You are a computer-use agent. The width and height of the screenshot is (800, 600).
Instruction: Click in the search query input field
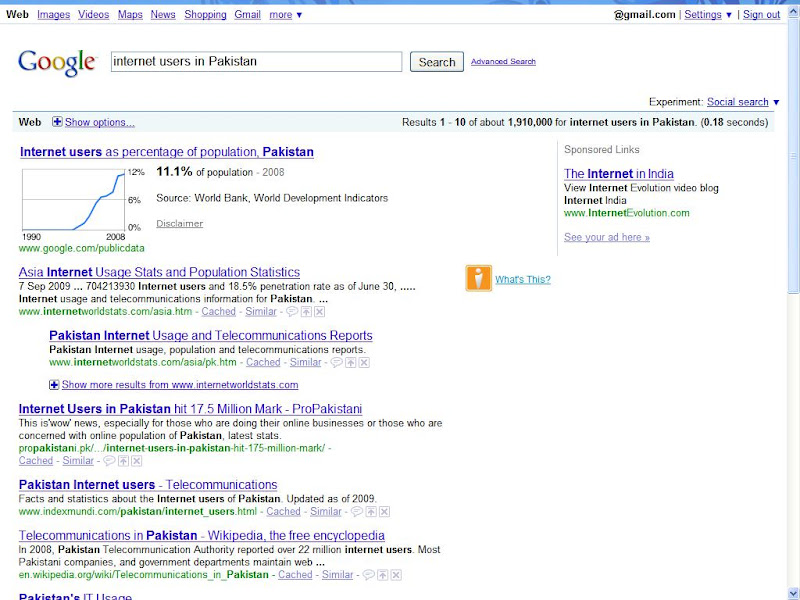pos(256,62)
